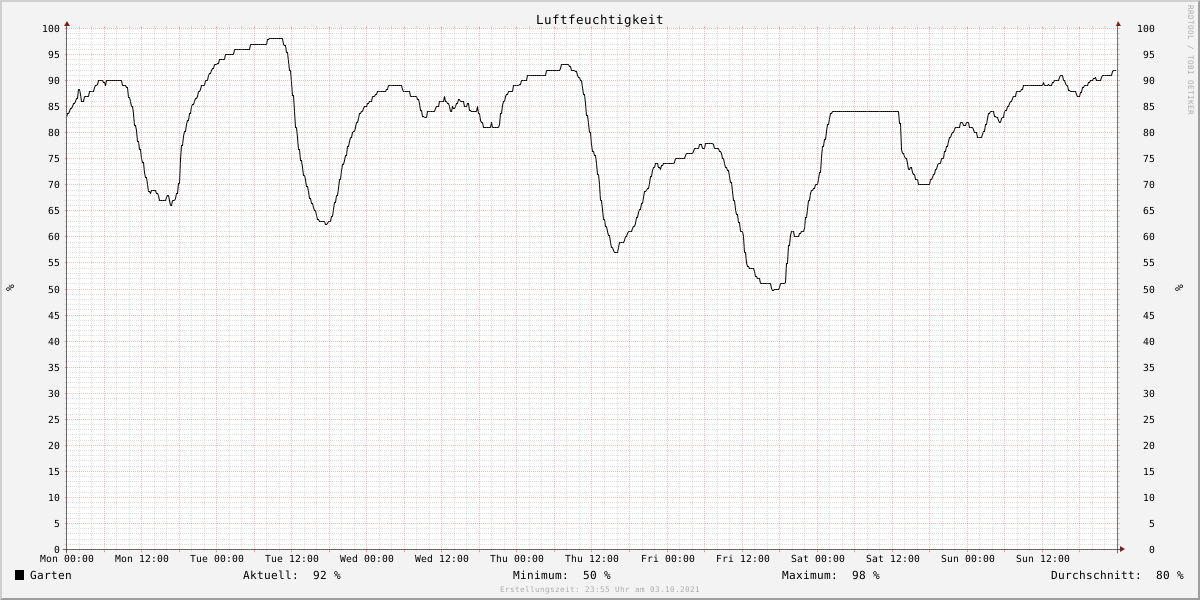Click the Erstellungszeit timestamp footer text

(x=600, y=590)
